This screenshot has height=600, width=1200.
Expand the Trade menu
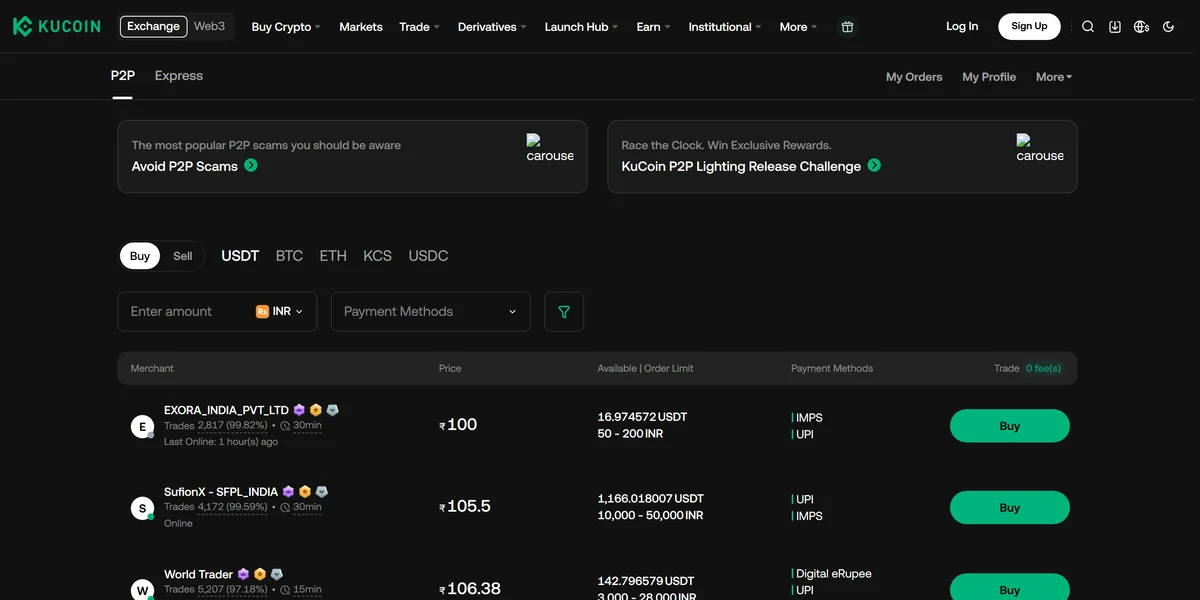tap(420, 27)
